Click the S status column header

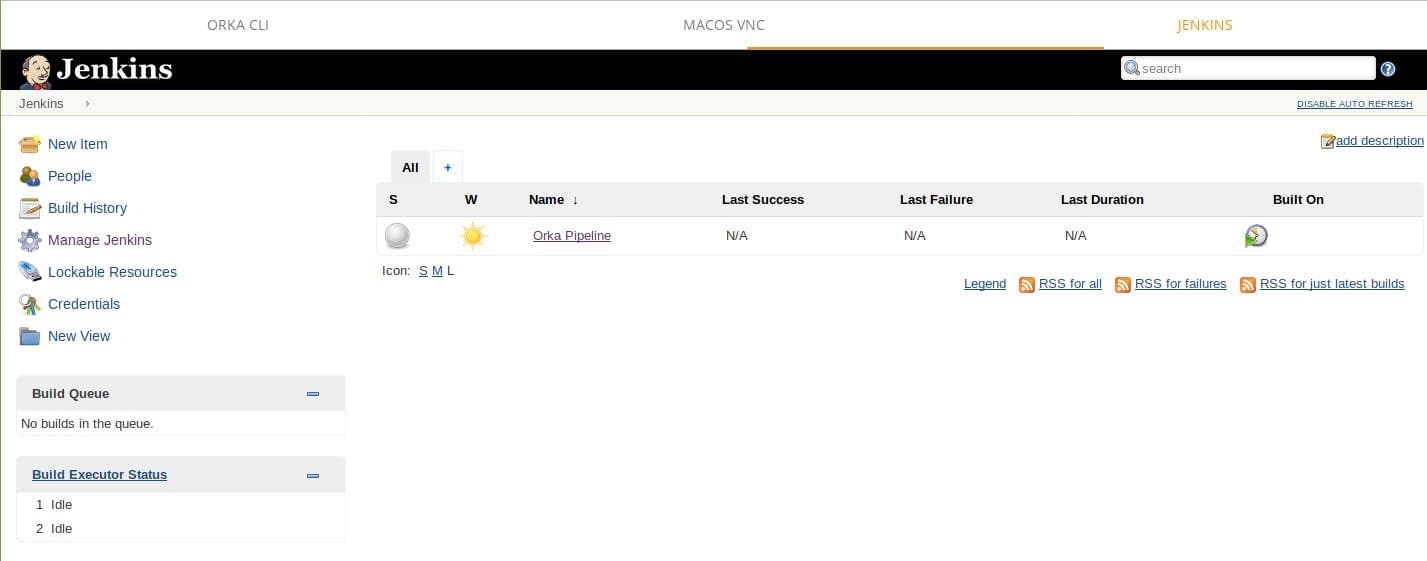point(393,200)
